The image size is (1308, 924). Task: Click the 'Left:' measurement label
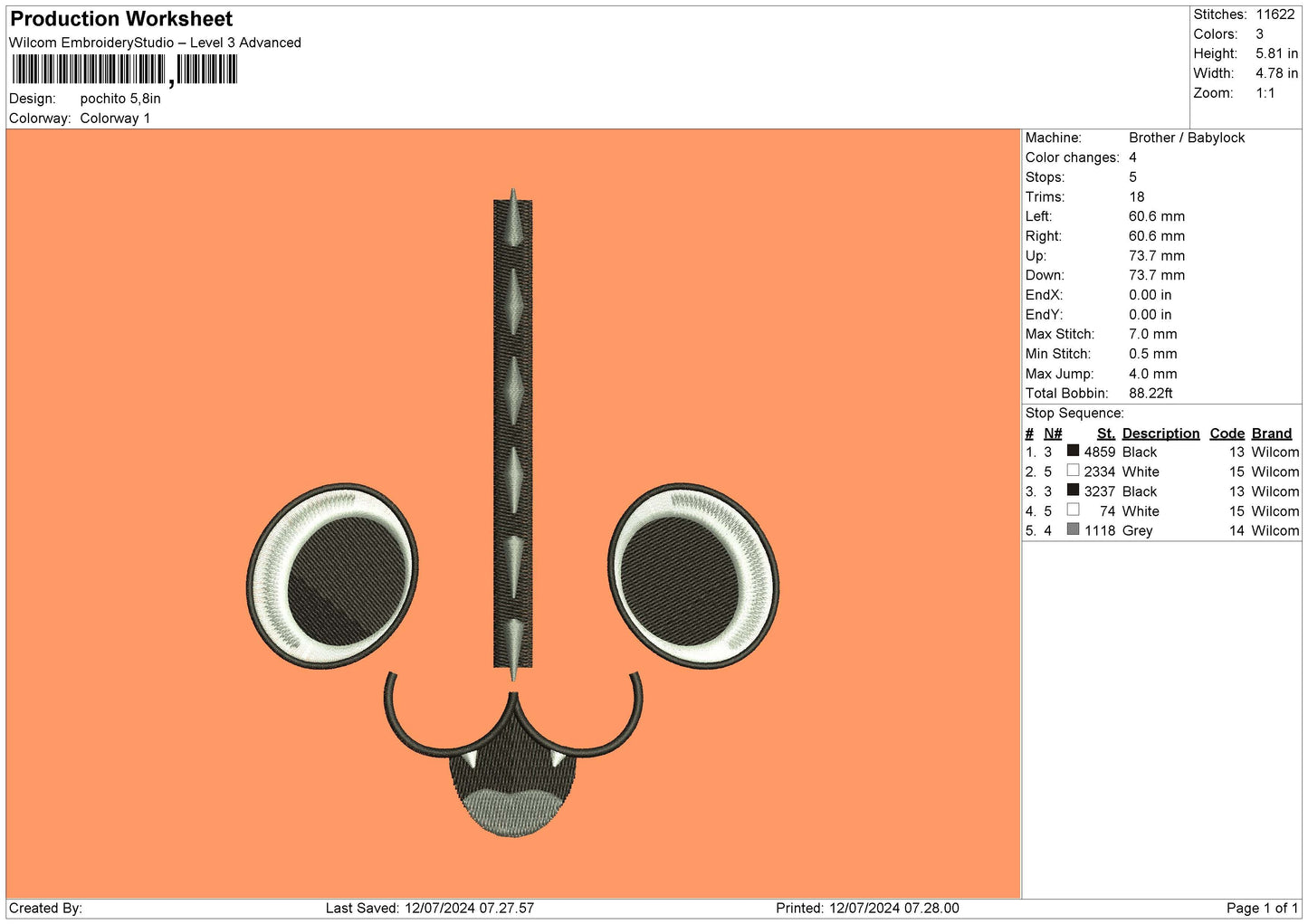(x=1038, y=216)
